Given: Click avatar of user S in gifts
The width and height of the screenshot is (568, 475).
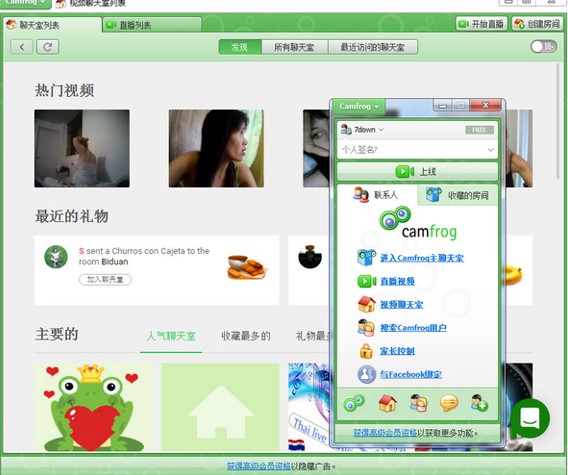Looking at the screenshot, I should coord(56,257).
